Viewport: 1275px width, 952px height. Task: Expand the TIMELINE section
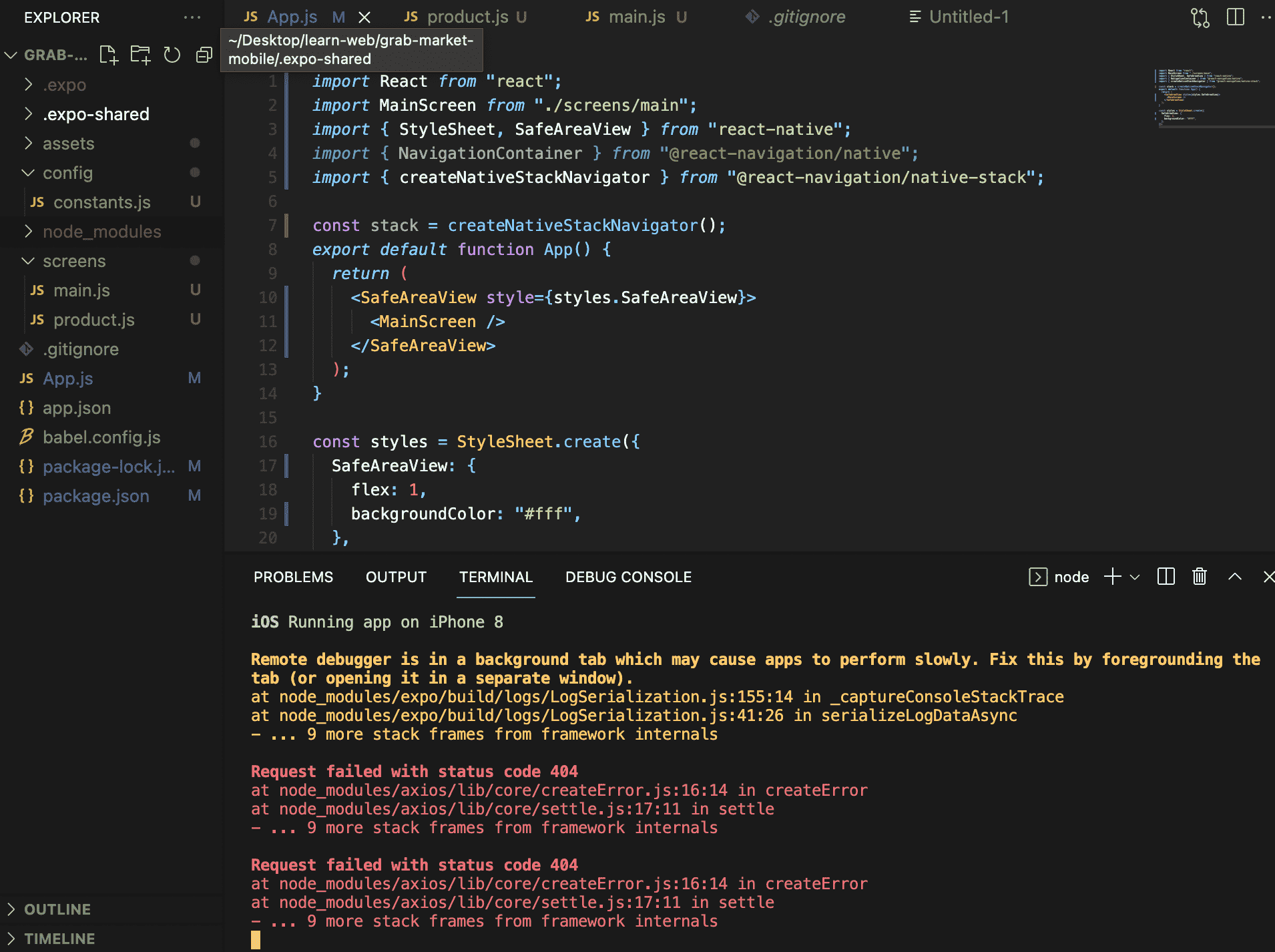(x=59, y=939)
